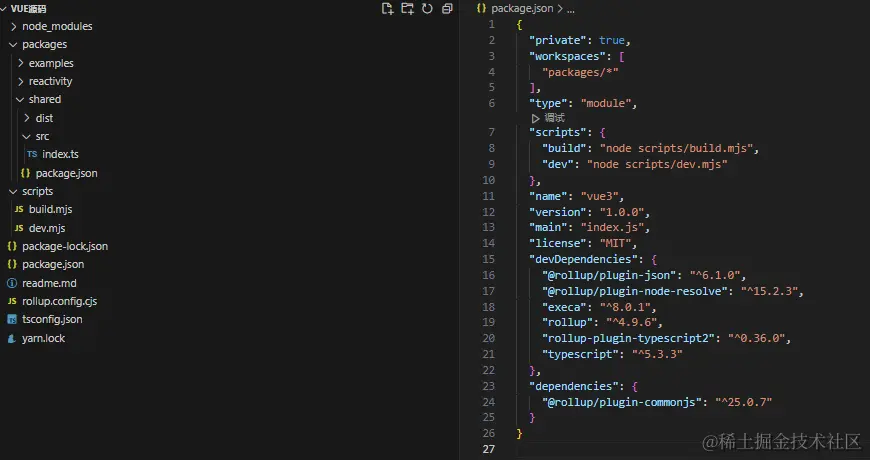Viewport: 870px width, 460px height.
Task: Click the braces icon beside package-lock.json
Action: coord(12,246)
